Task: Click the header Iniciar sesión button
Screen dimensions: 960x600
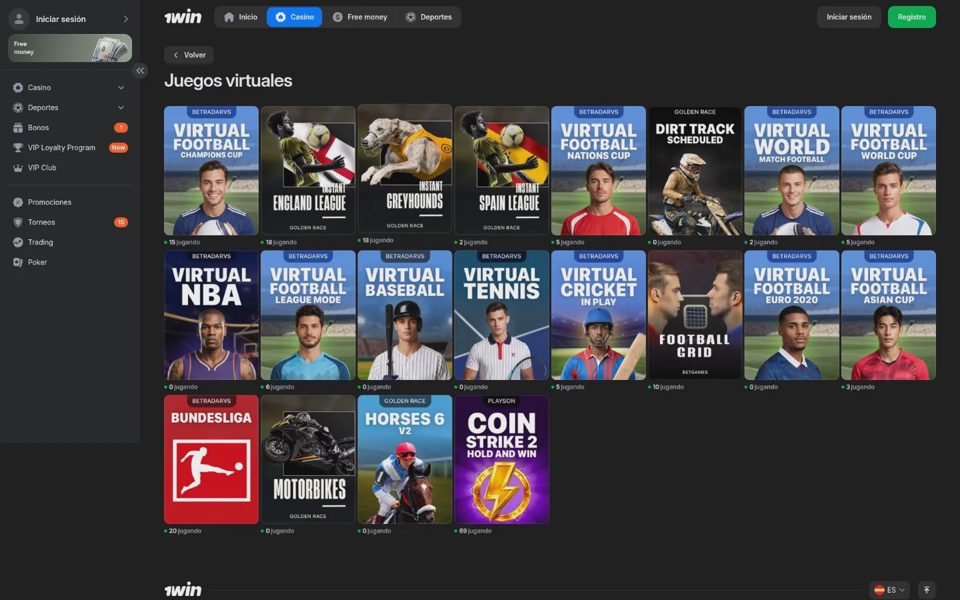Action: [849, 17]
